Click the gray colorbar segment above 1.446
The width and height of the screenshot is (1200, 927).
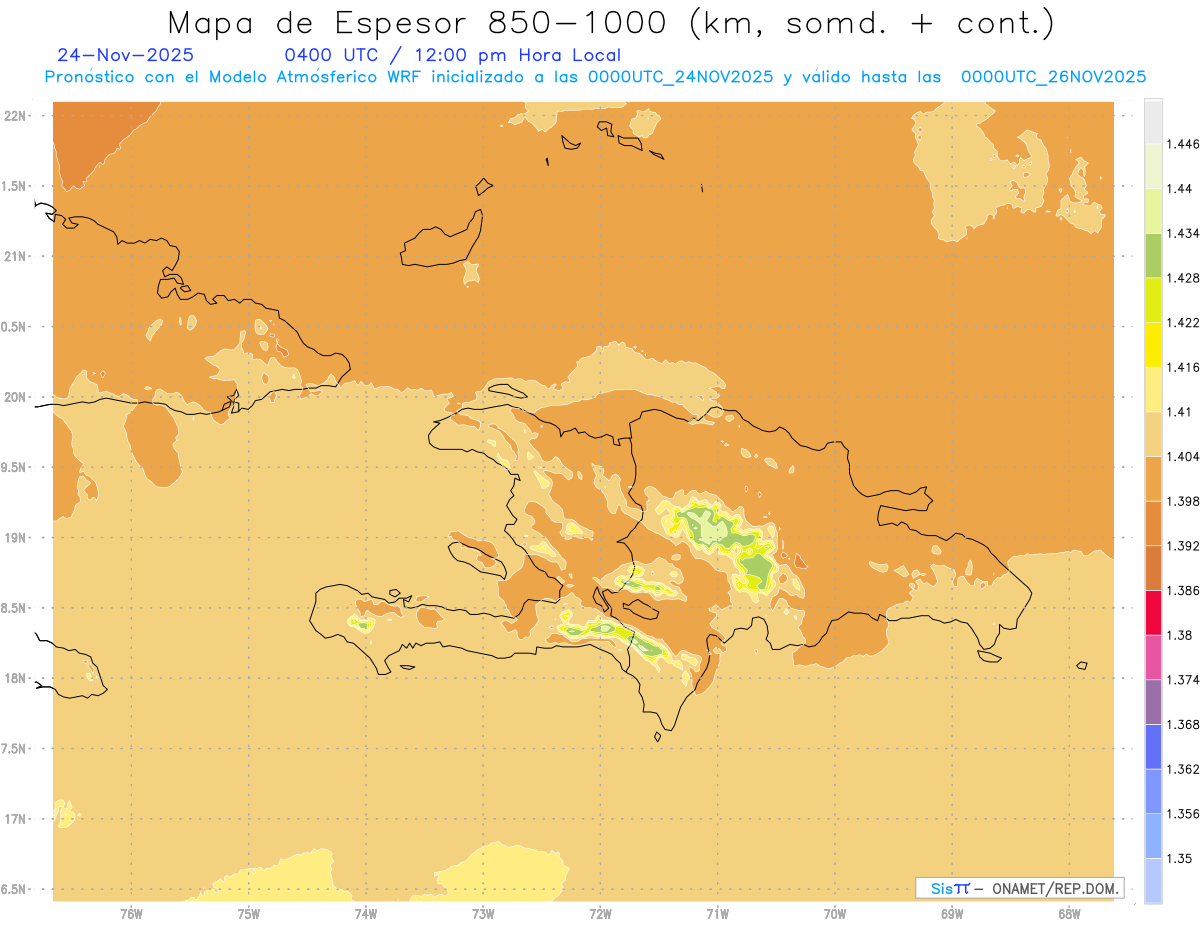(x=1153, y=121)
